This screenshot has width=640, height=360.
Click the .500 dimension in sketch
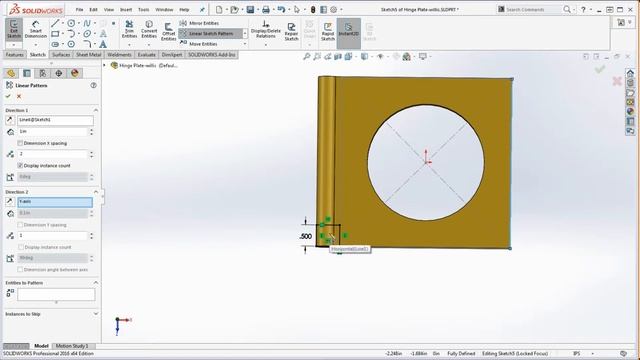(305, 236)
